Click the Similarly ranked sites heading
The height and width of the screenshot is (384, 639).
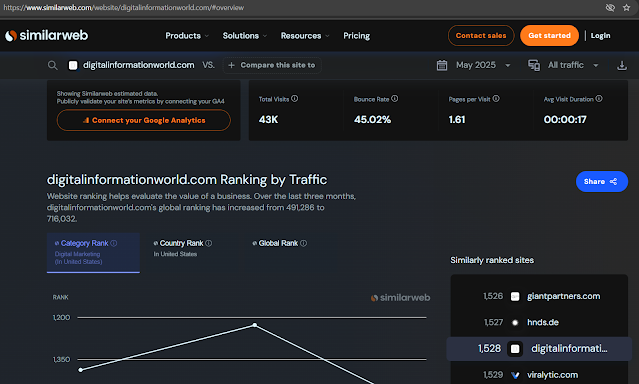pos(492,260)
